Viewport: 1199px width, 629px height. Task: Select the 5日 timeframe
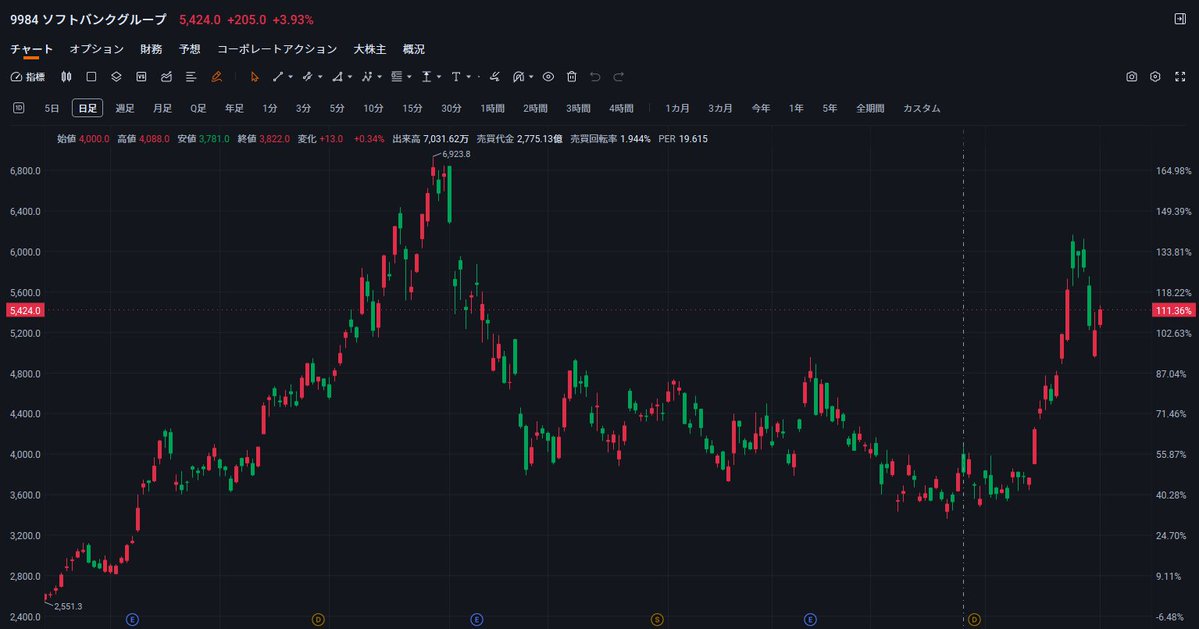51,109
